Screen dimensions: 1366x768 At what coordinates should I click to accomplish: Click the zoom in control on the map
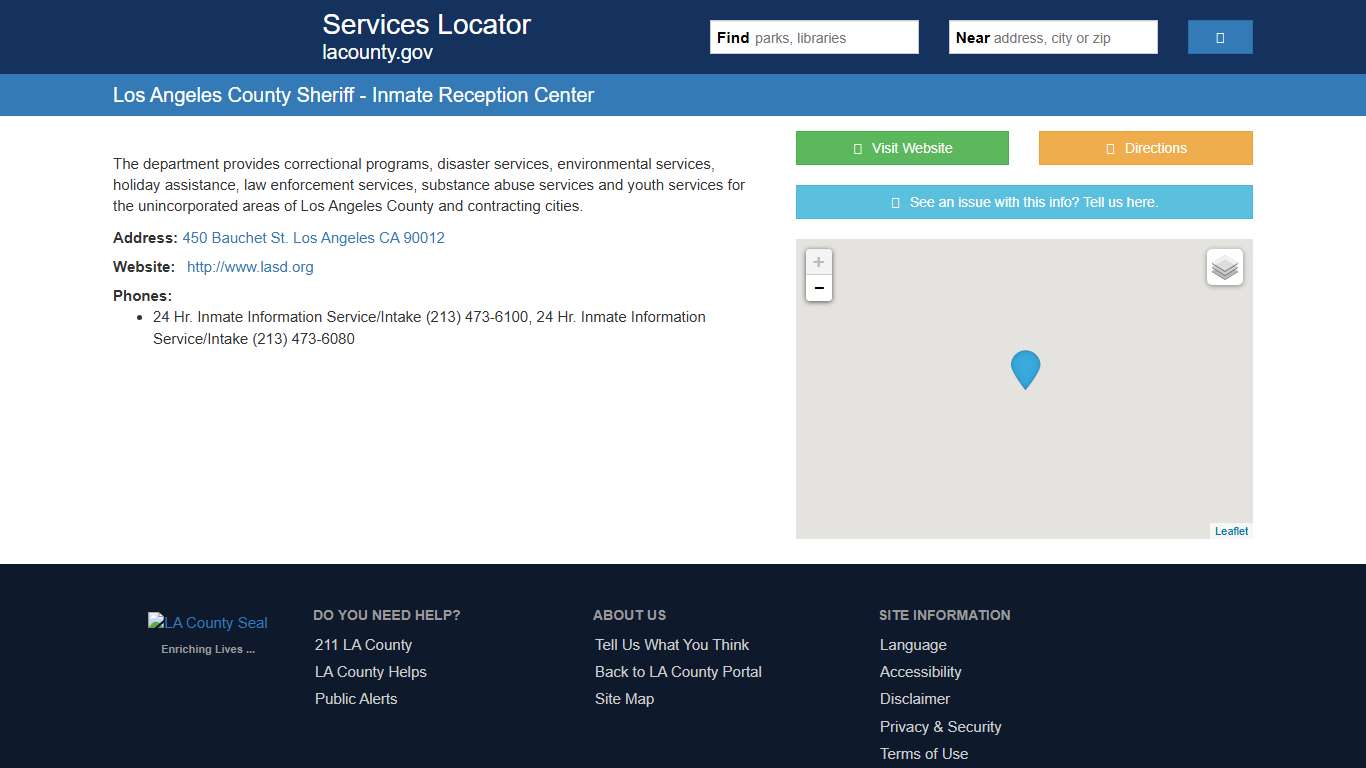tap(818, 262)
